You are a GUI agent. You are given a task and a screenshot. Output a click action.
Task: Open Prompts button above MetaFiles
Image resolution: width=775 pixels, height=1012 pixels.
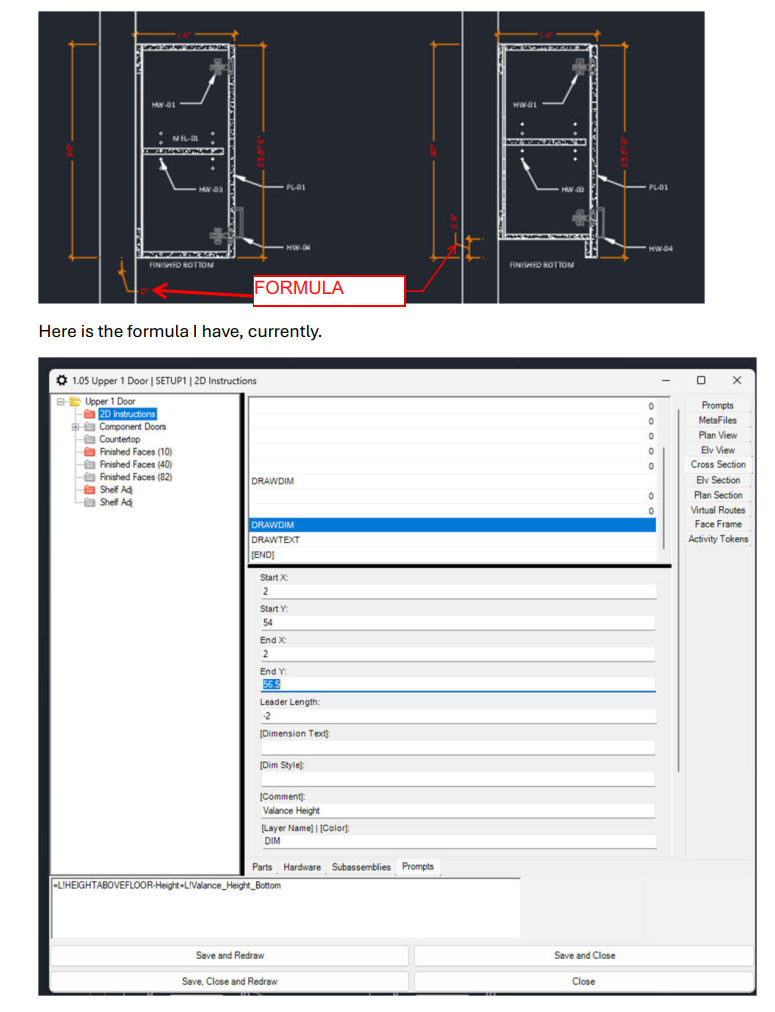[x=718, y=405]
